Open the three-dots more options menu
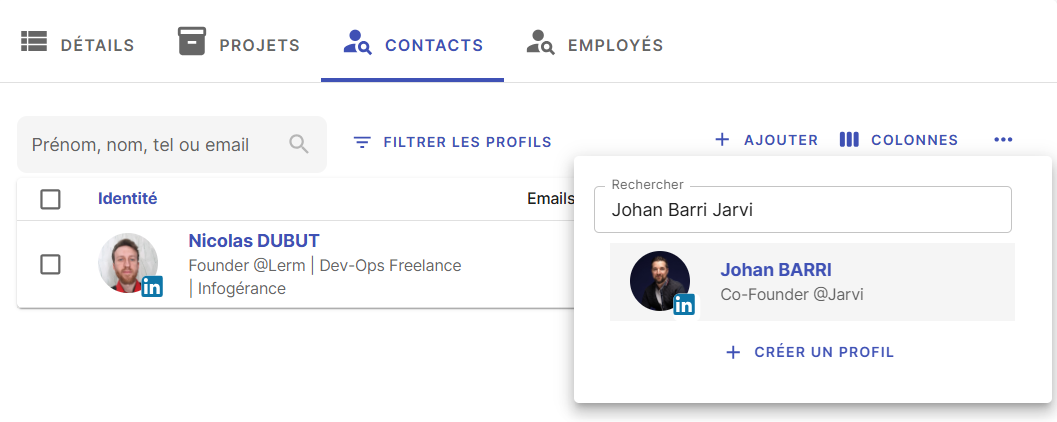The image size is (1057, 422). pos(1003,140)
